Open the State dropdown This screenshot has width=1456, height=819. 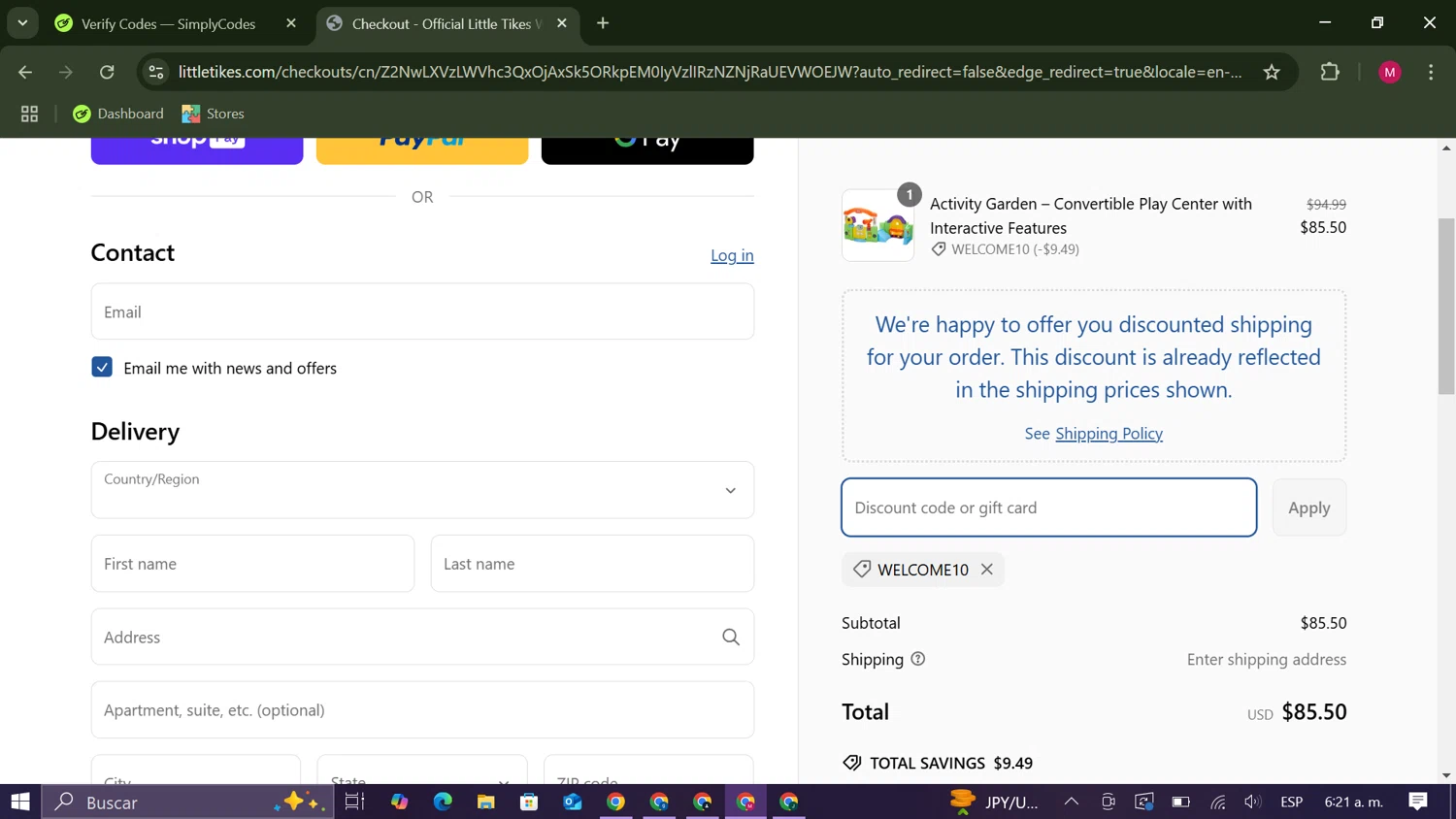click(x=422, y=770)
